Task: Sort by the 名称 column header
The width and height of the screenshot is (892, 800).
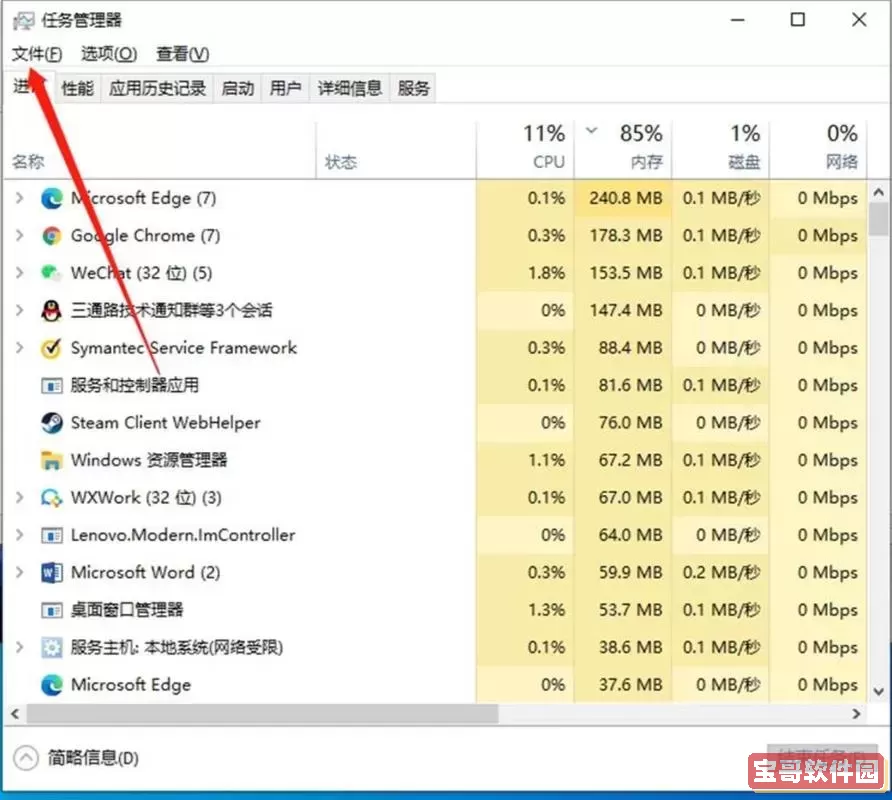Action: (x=159, y=150)
